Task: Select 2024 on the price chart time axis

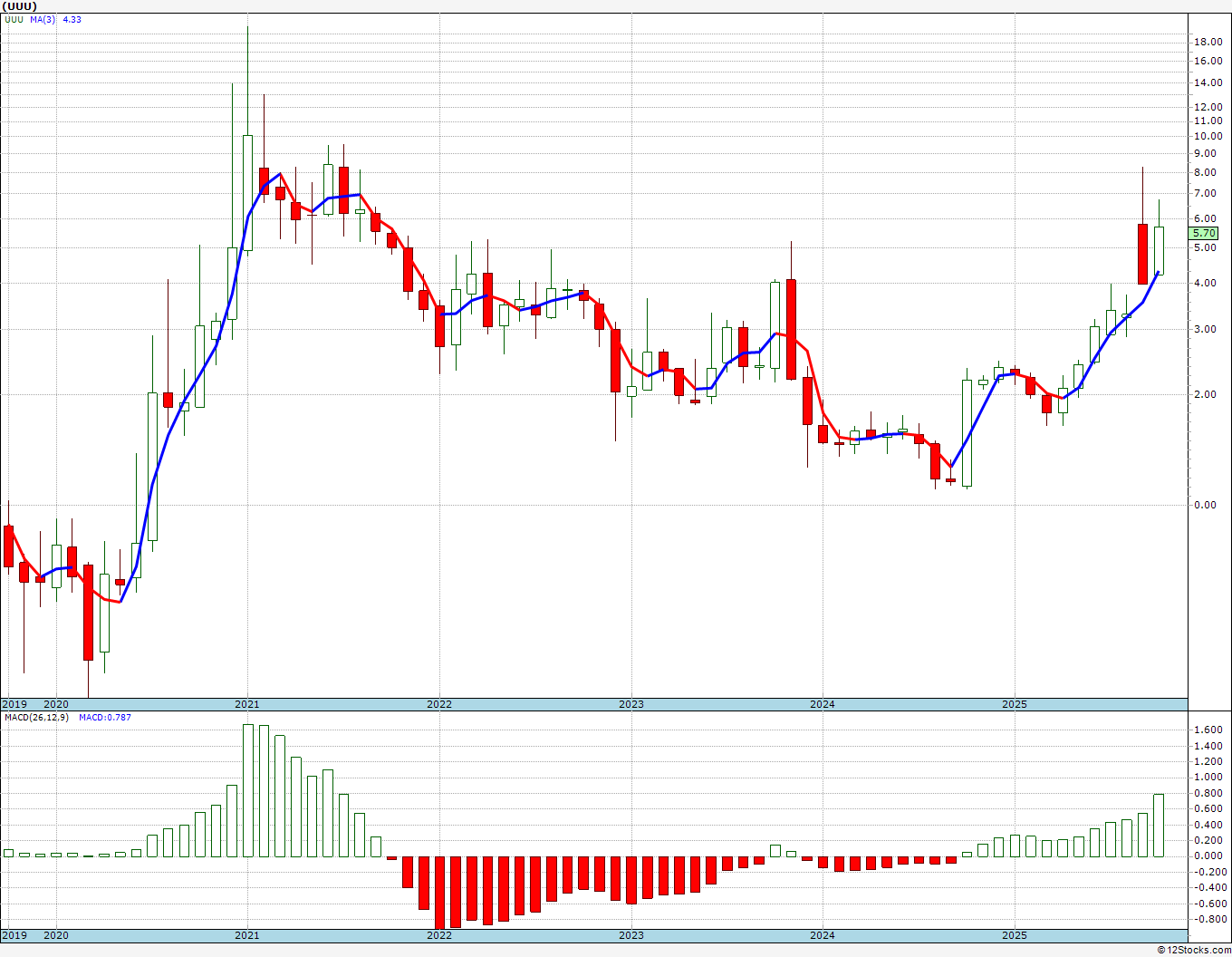Action: click(x=823, y=704)
